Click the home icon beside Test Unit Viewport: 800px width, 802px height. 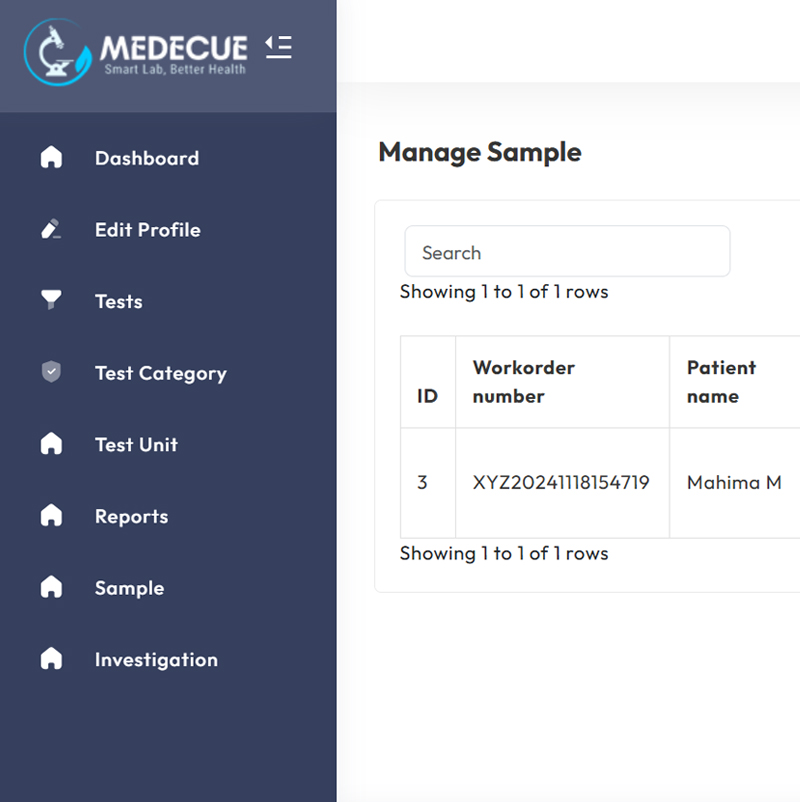pos(51,445)
